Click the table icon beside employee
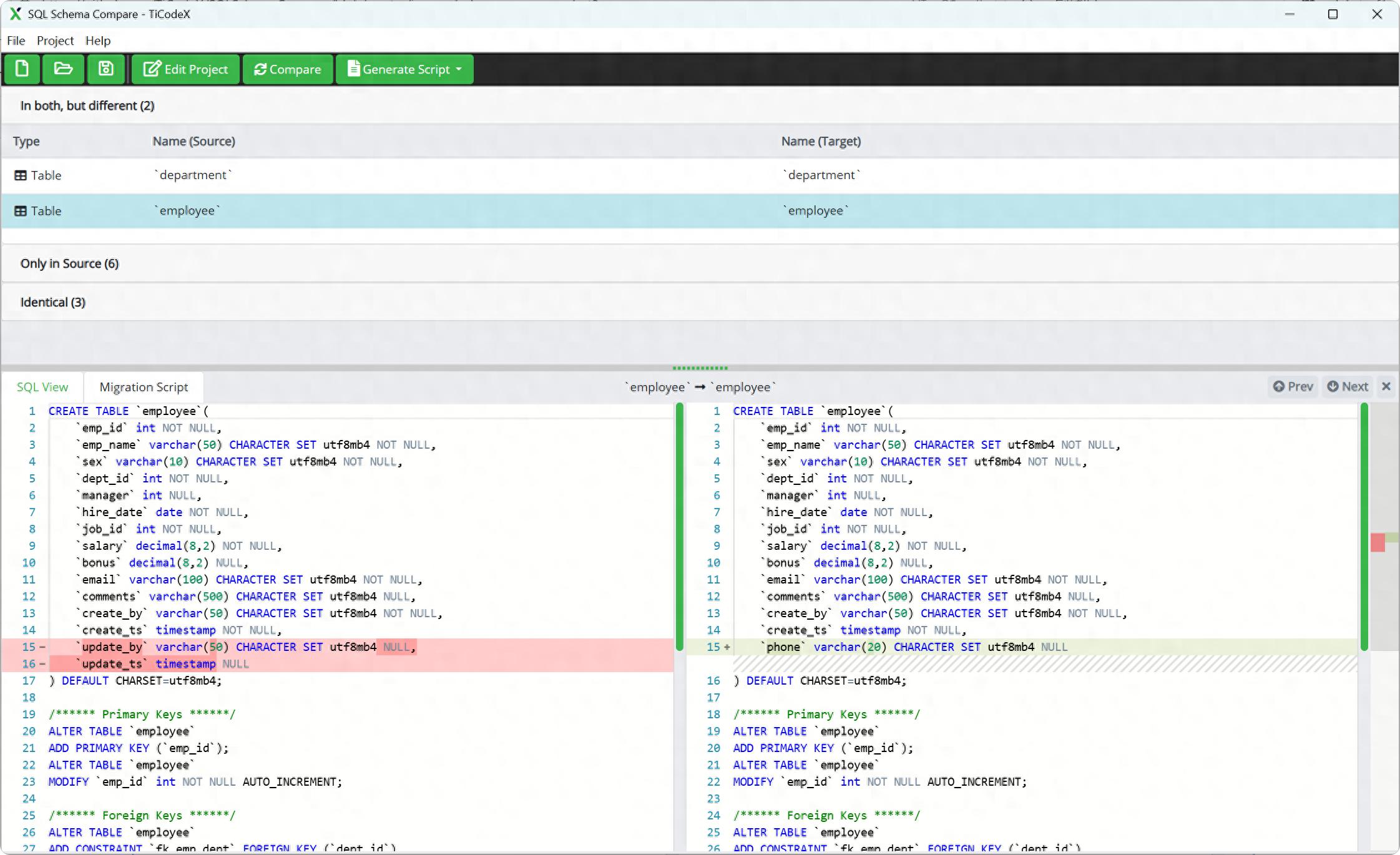The image size is (1400, 855). pyautogui.click(x=22, y=210)
